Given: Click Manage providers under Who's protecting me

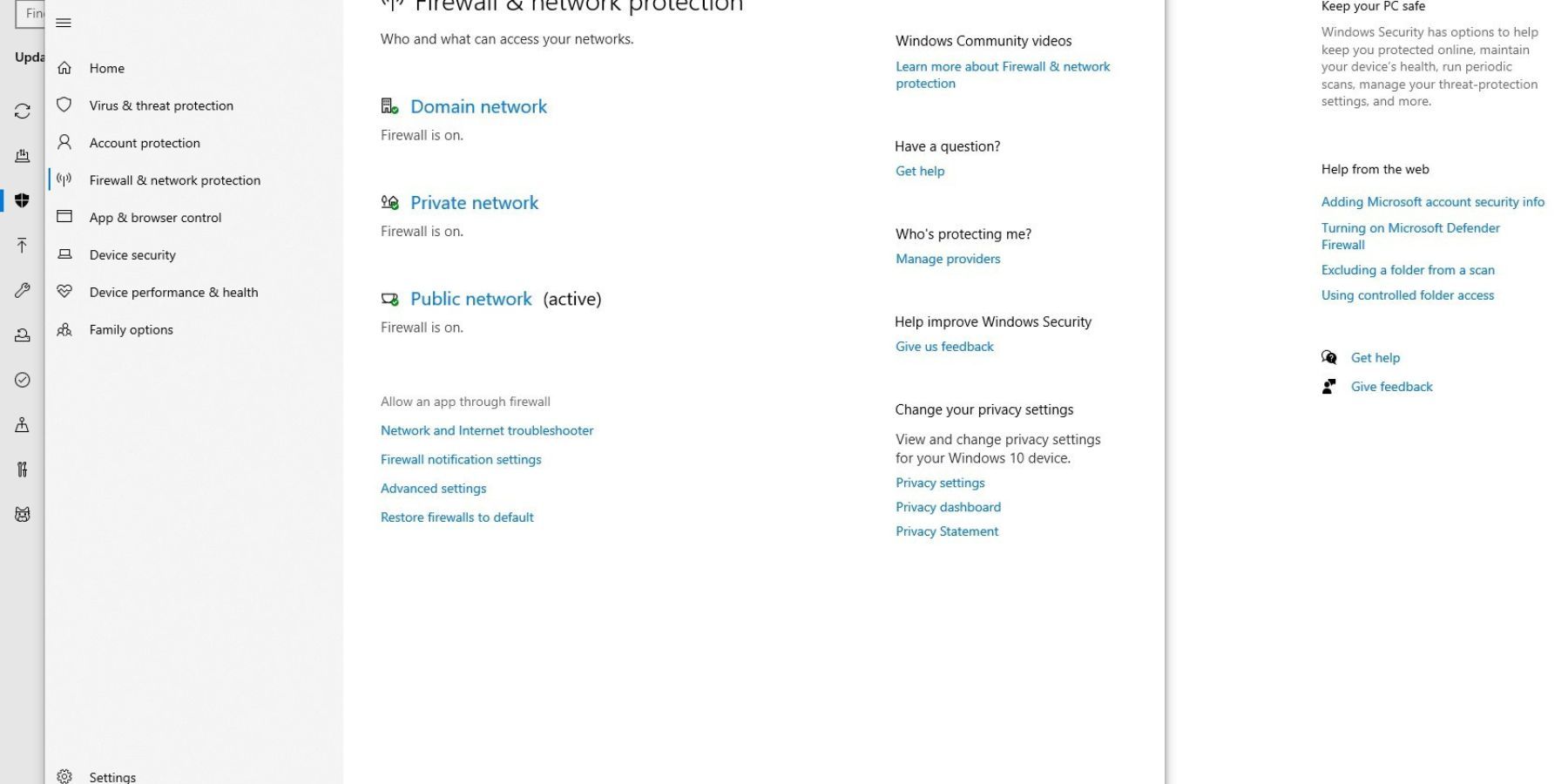Looking at the screenshot, I should (948, 258).
